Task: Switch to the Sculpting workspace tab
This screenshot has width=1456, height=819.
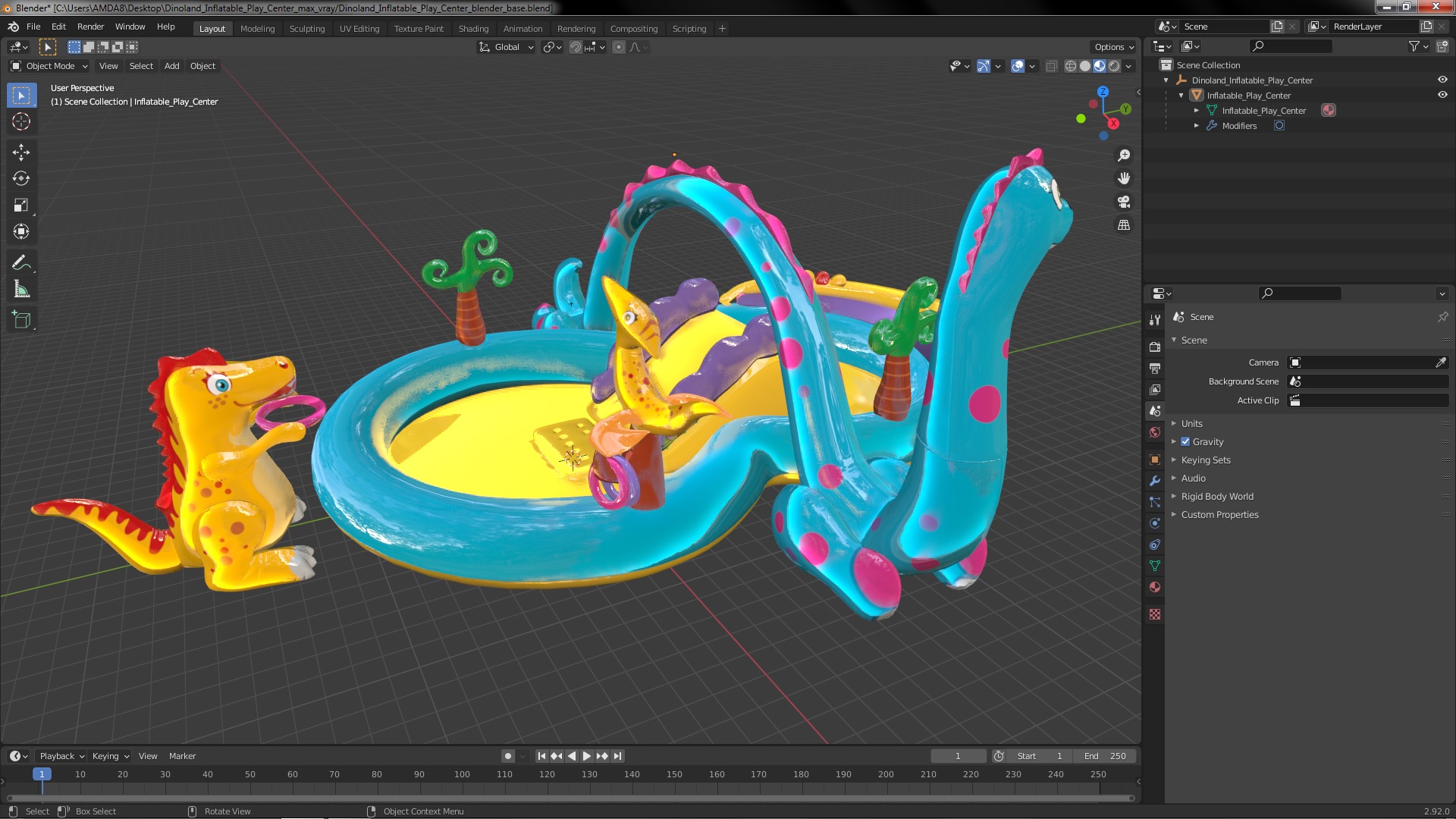Action: point(306,29)
